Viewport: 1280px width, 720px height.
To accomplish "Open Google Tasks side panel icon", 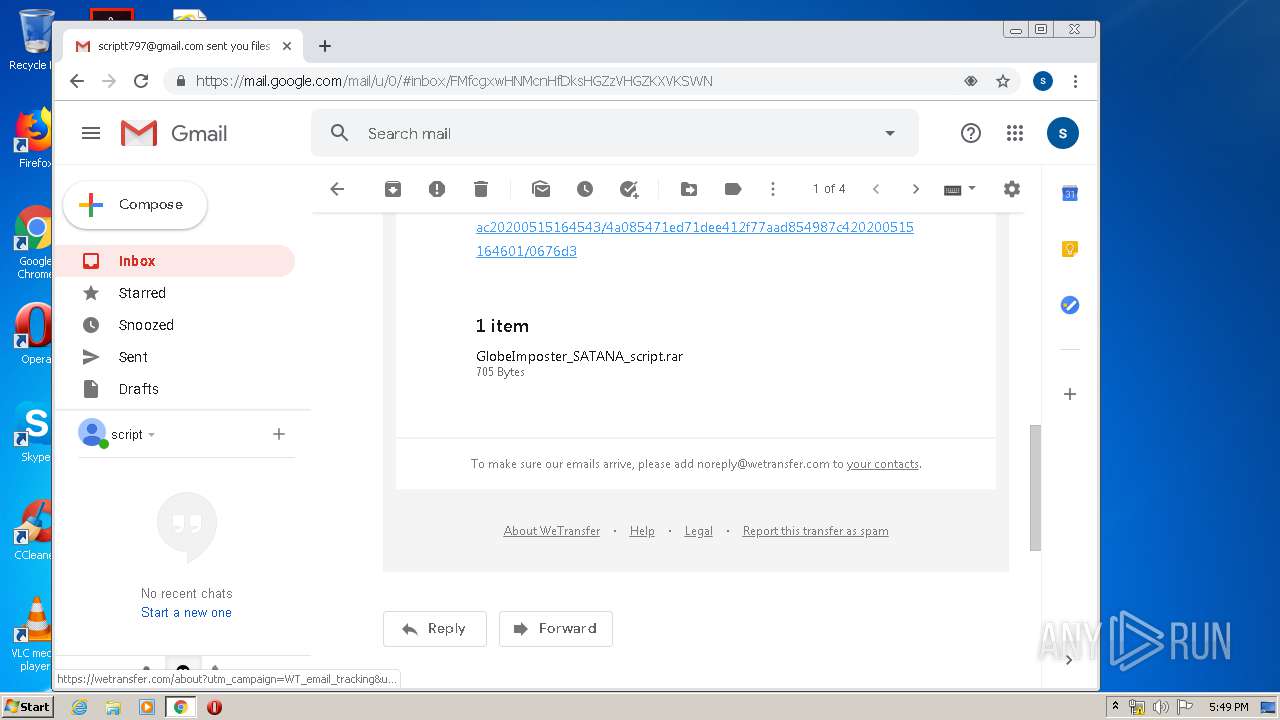I will tap(1070, 305).
